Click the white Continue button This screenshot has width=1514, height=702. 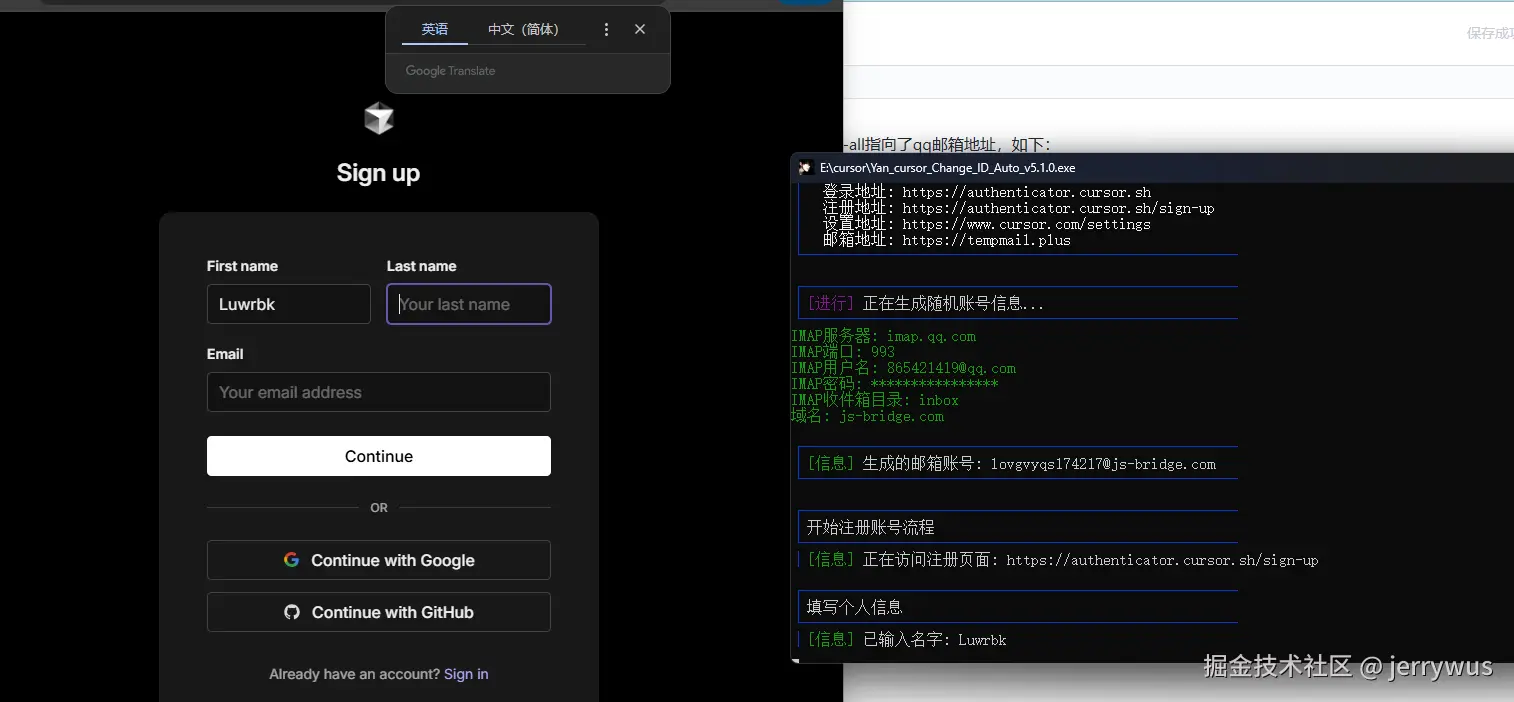pyautogui.click(x=379, y=456)
